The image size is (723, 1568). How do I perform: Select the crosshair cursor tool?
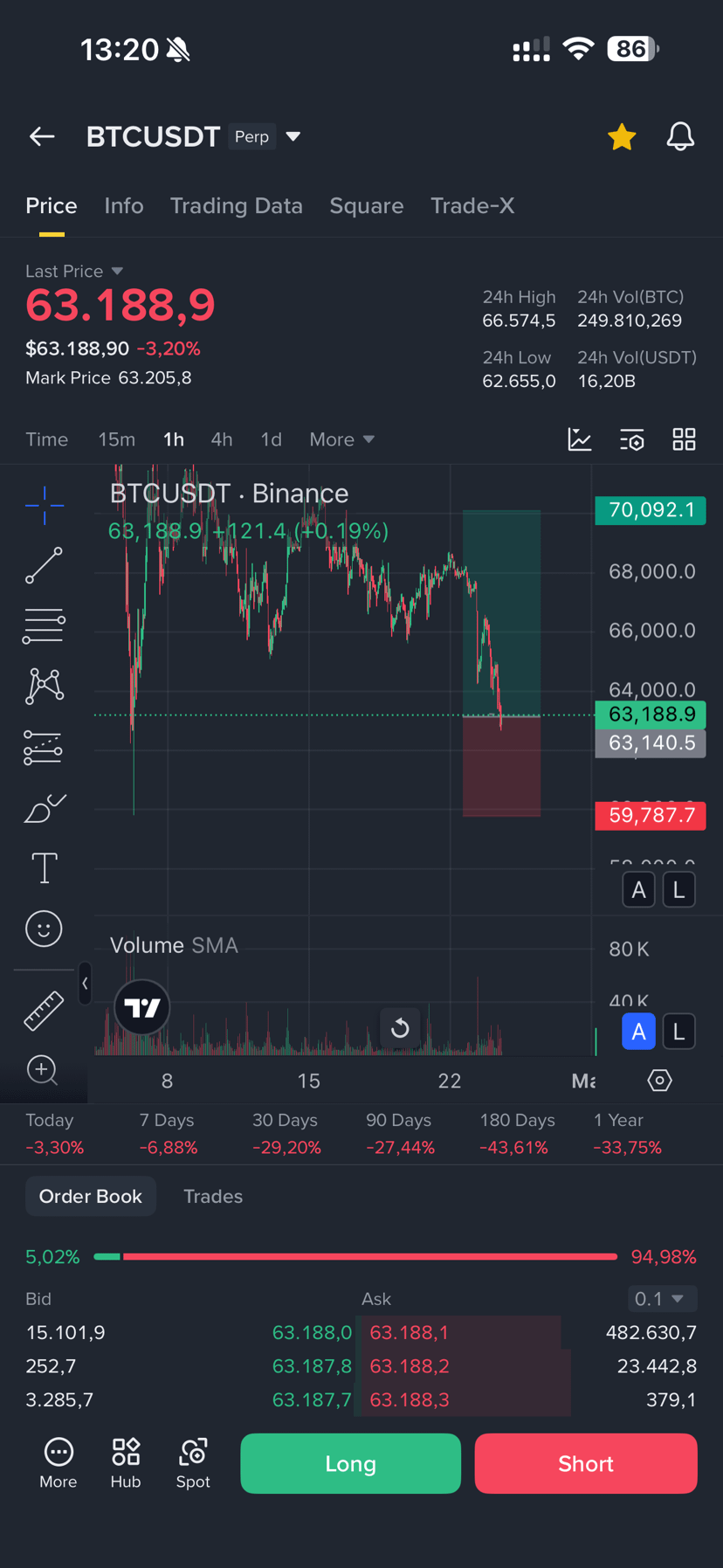tap(44, 505)
